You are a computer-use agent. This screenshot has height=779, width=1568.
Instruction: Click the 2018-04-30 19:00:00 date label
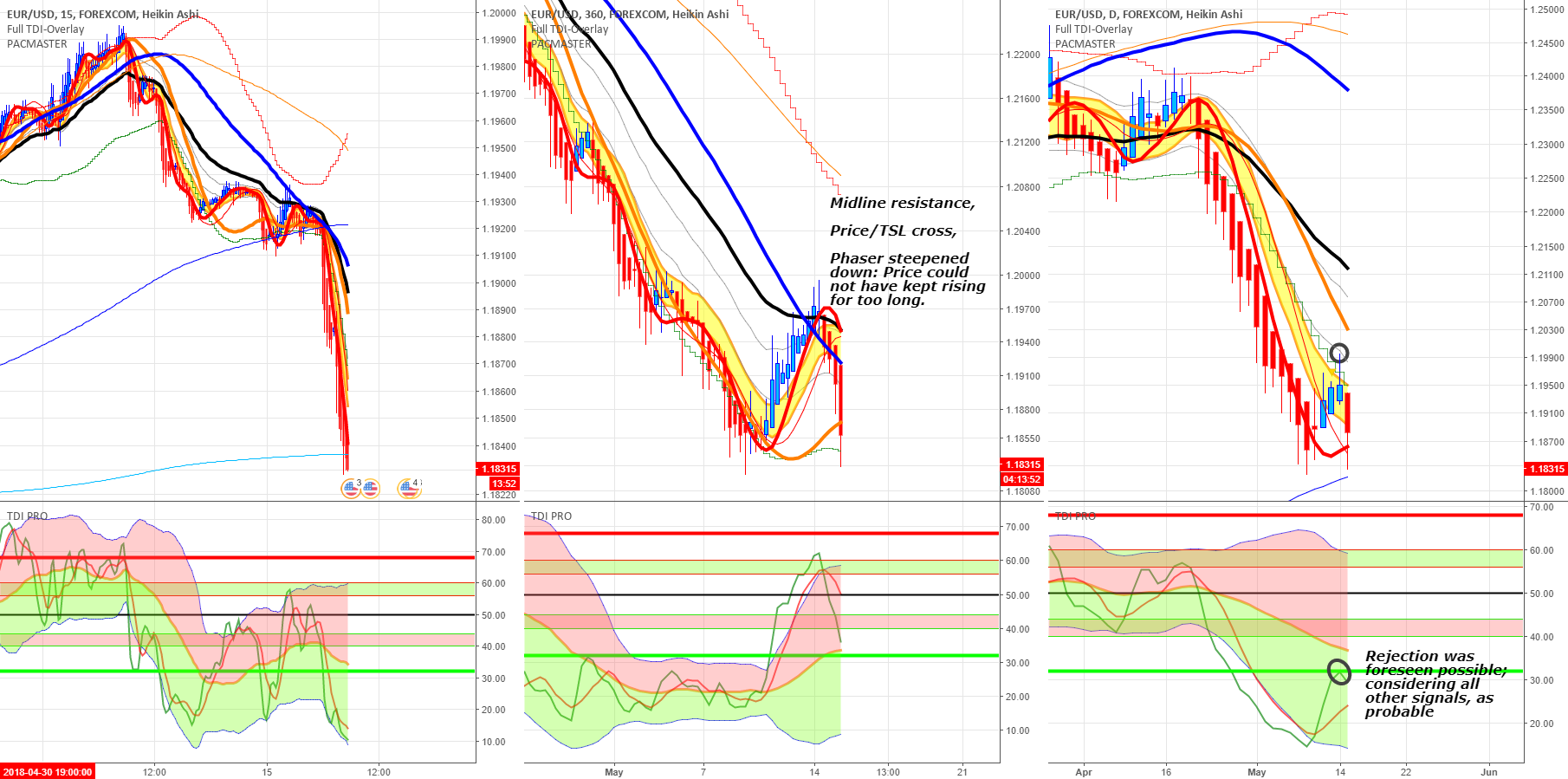coord(48,772)
